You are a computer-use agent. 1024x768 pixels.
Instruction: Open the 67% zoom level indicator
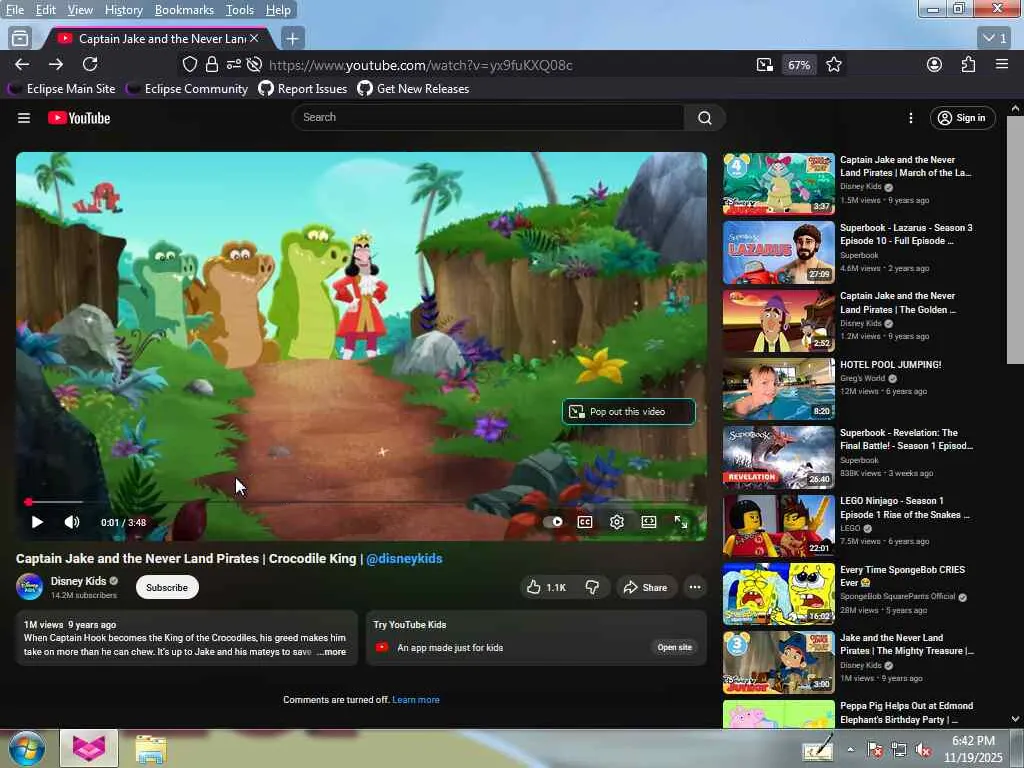click(x=799, y=65)
